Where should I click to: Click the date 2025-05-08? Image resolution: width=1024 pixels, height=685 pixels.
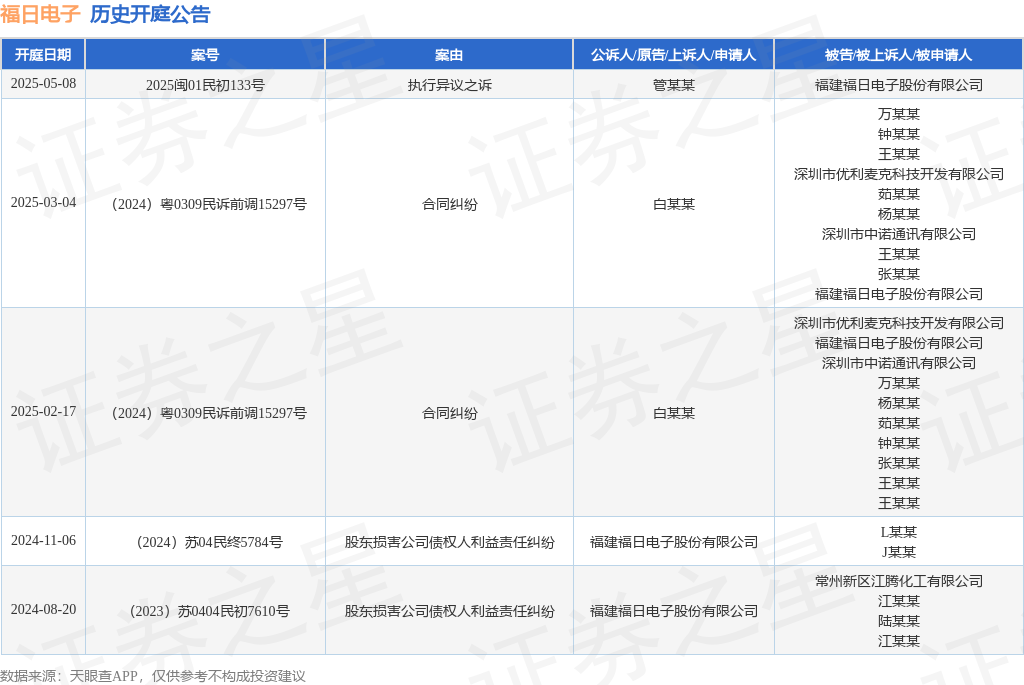click(43, 84)
